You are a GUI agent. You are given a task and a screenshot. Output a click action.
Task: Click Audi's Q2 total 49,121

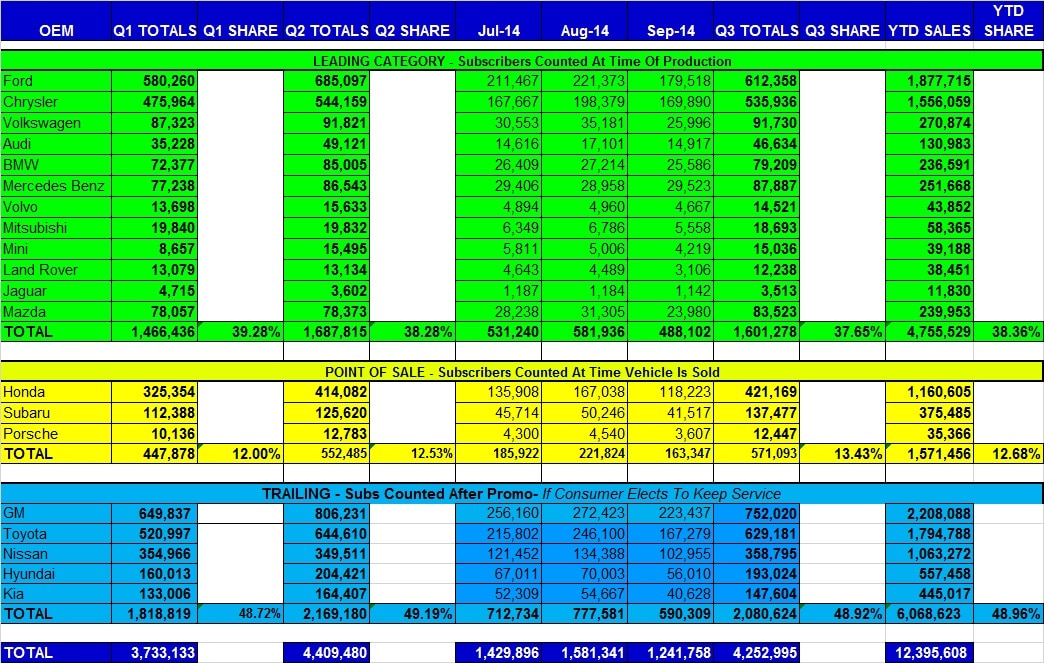pyautogui.click(x=326, y=144)
